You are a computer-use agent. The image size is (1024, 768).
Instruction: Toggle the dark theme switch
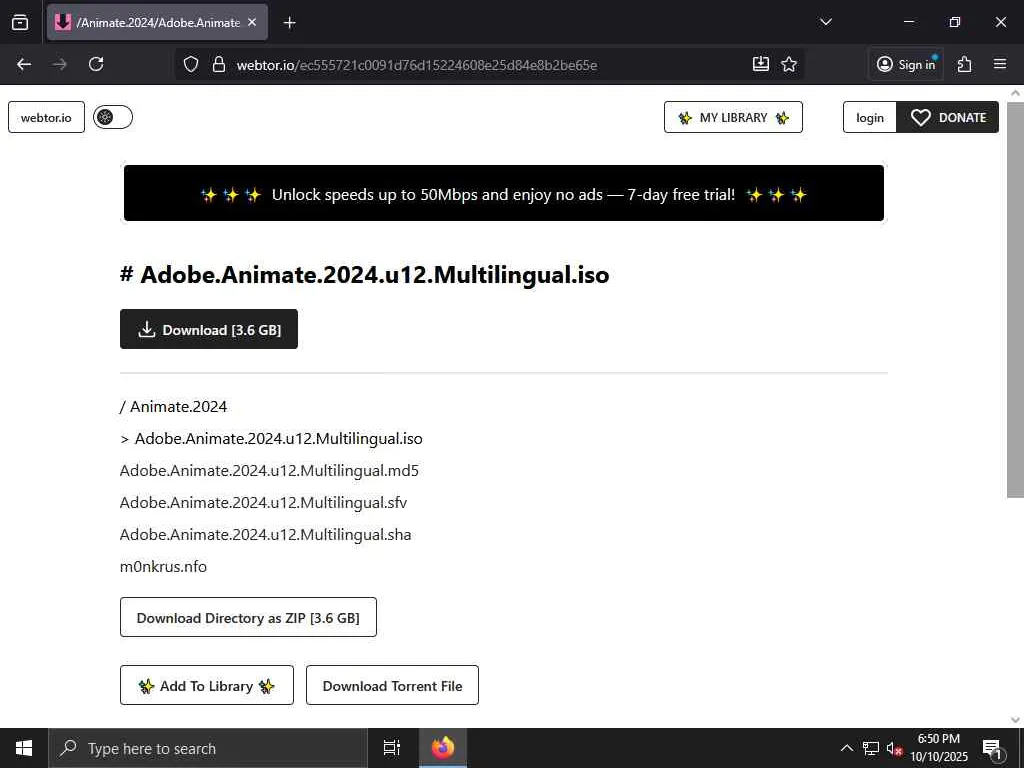[x=113, y=117]
